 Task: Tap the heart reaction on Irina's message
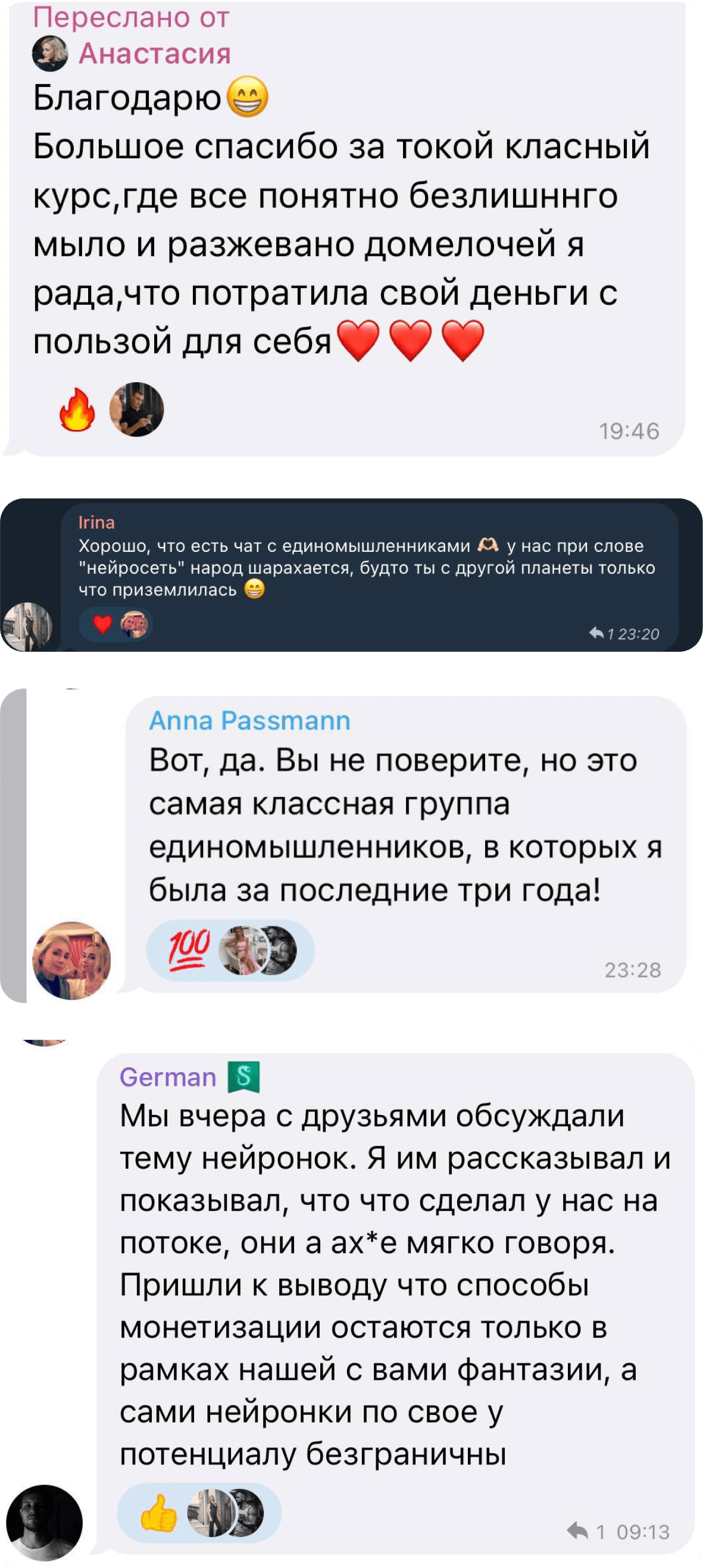(102, 624)
